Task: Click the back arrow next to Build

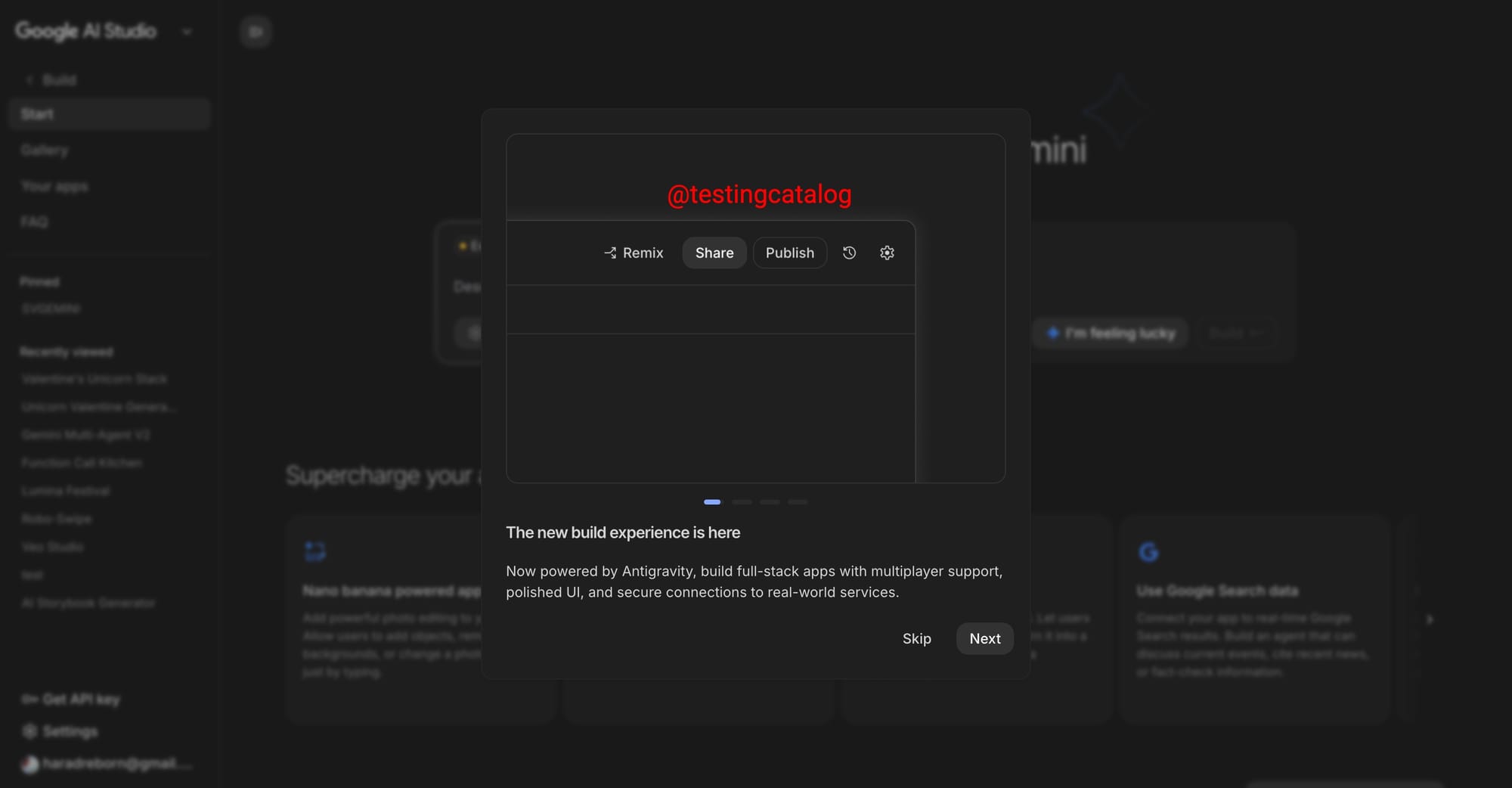Action: [29, 79]
